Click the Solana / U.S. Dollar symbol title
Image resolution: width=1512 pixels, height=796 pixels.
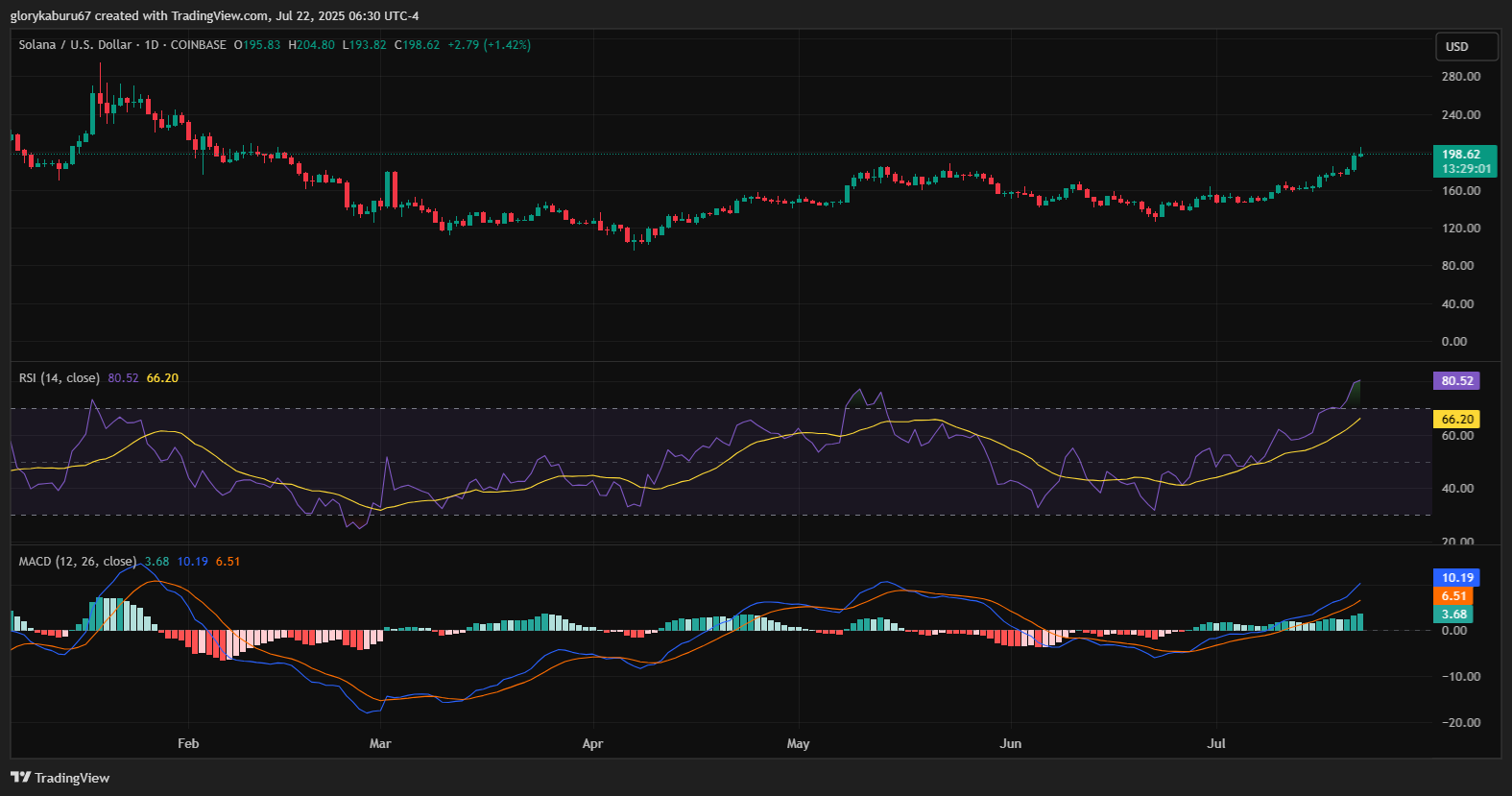coord(75,45)
